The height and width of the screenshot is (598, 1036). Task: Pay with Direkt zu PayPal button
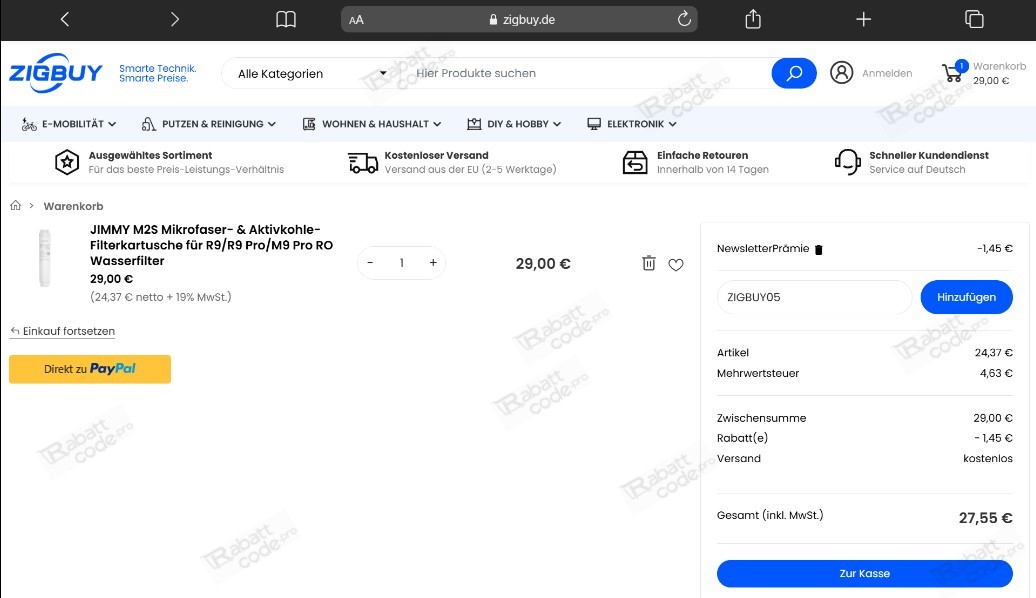pyautogui.click(x=90, y=369)
